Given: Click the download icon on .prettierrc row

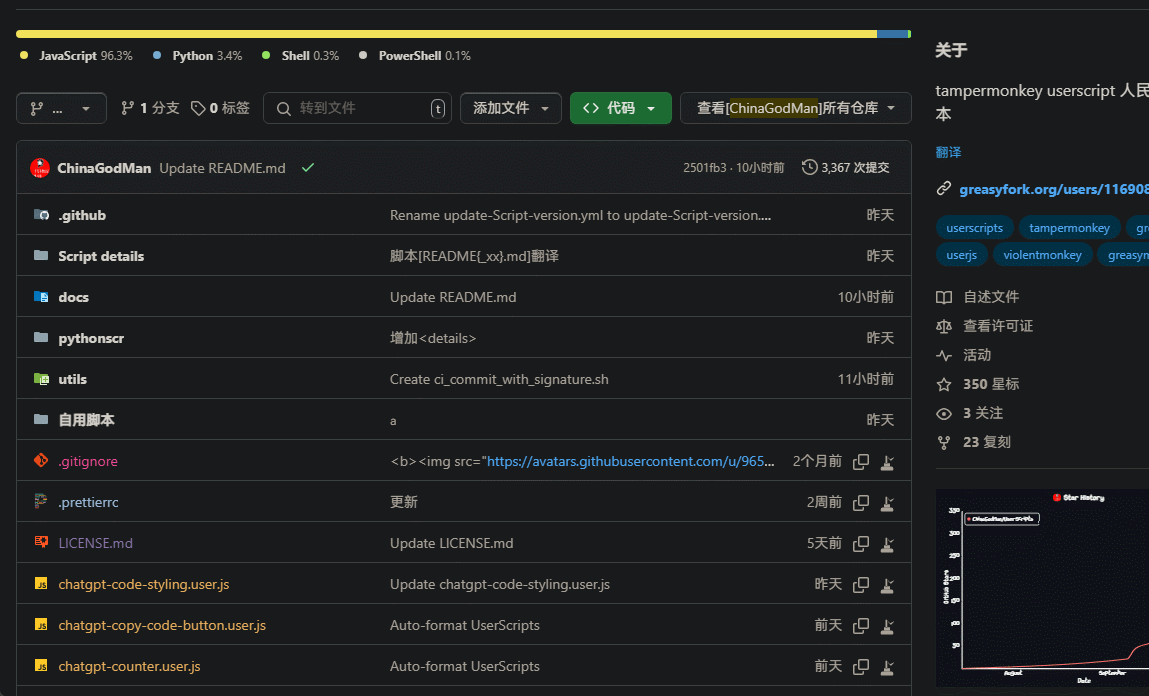Looking at the screenshot, I should point(887,503).
